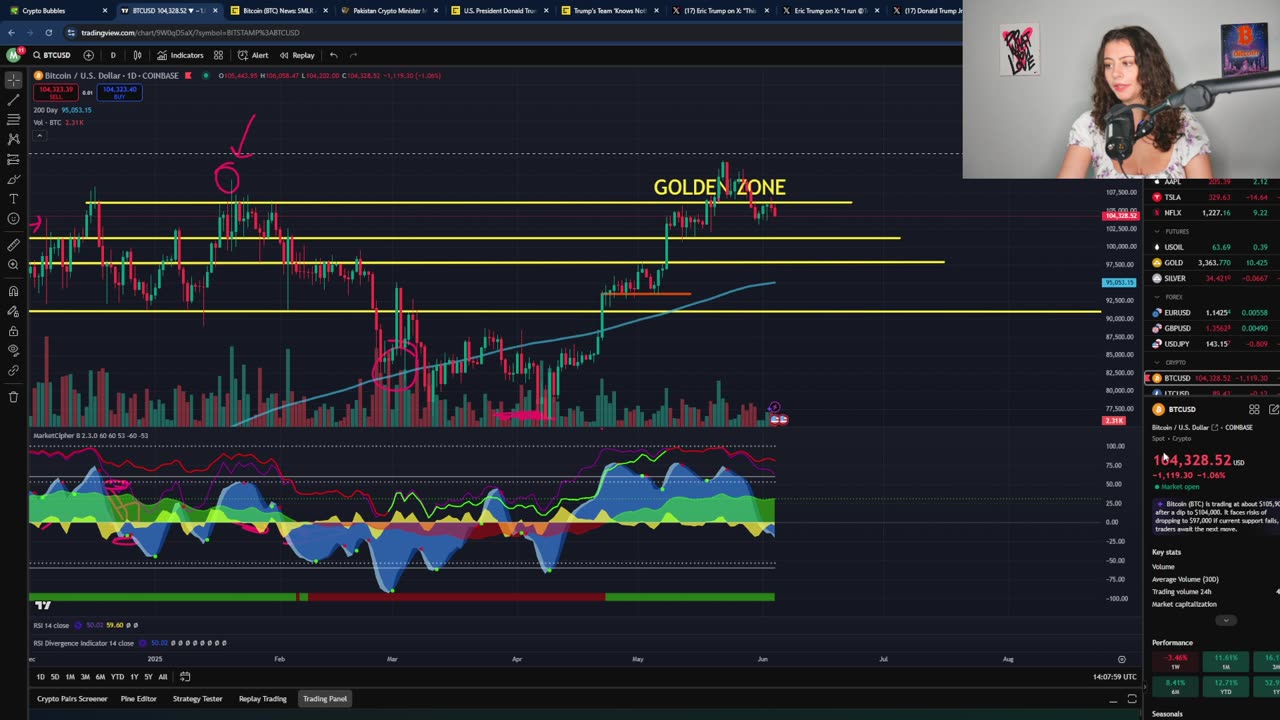Viewport: 1280px width, 720px height.
Task: Switch to the Crypto Bubbles browser tab
Action: (55, 11)
